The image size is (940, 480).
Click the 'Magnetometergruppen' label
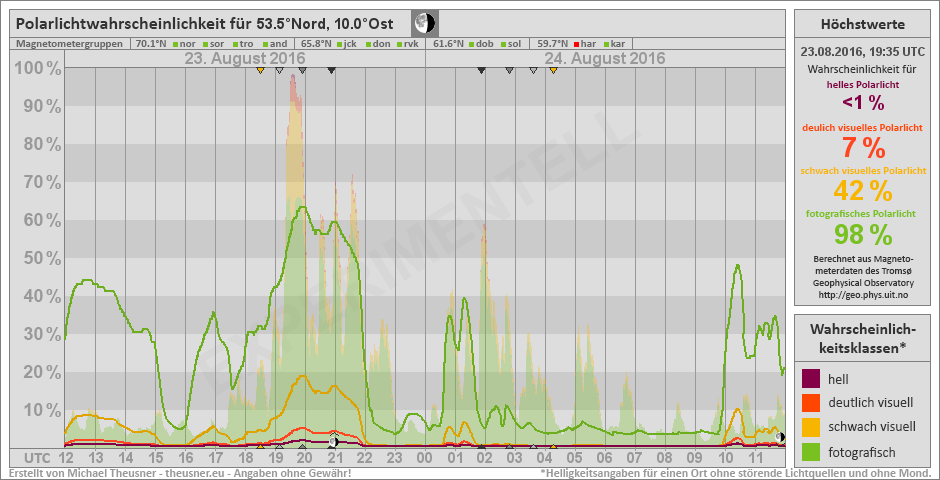70,44
